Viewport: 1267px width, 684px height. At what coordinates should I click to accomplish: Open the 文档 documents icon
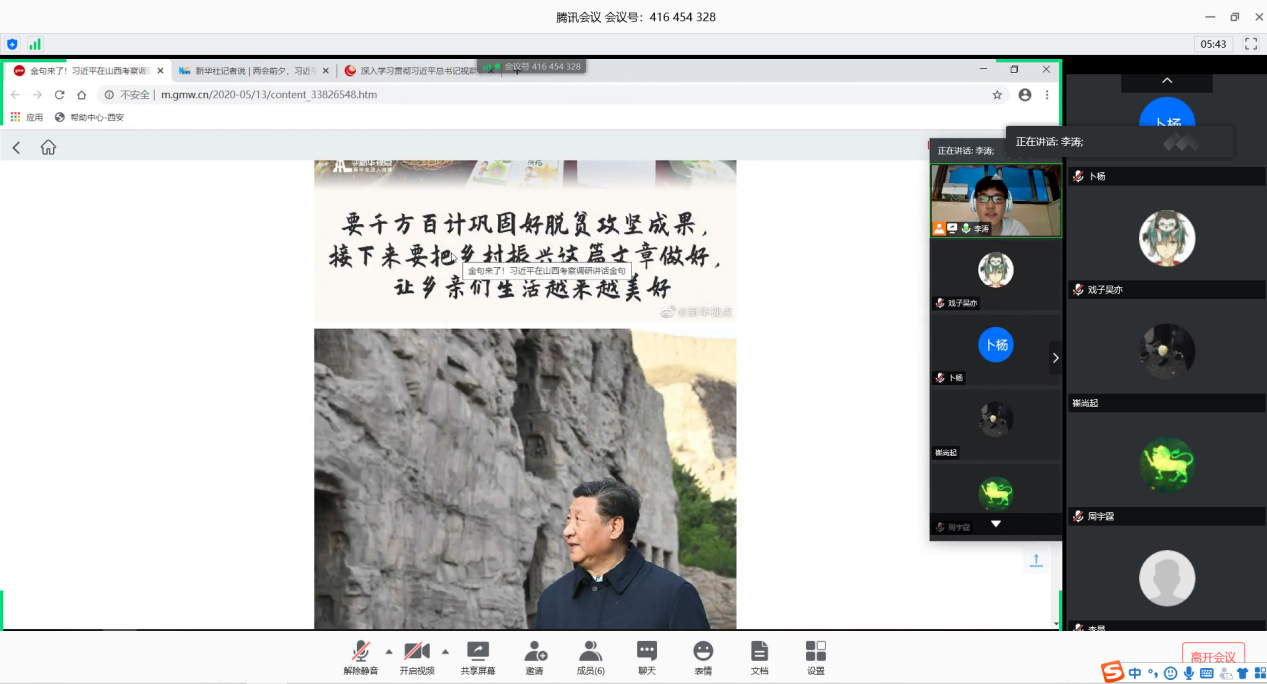point(759,652)
